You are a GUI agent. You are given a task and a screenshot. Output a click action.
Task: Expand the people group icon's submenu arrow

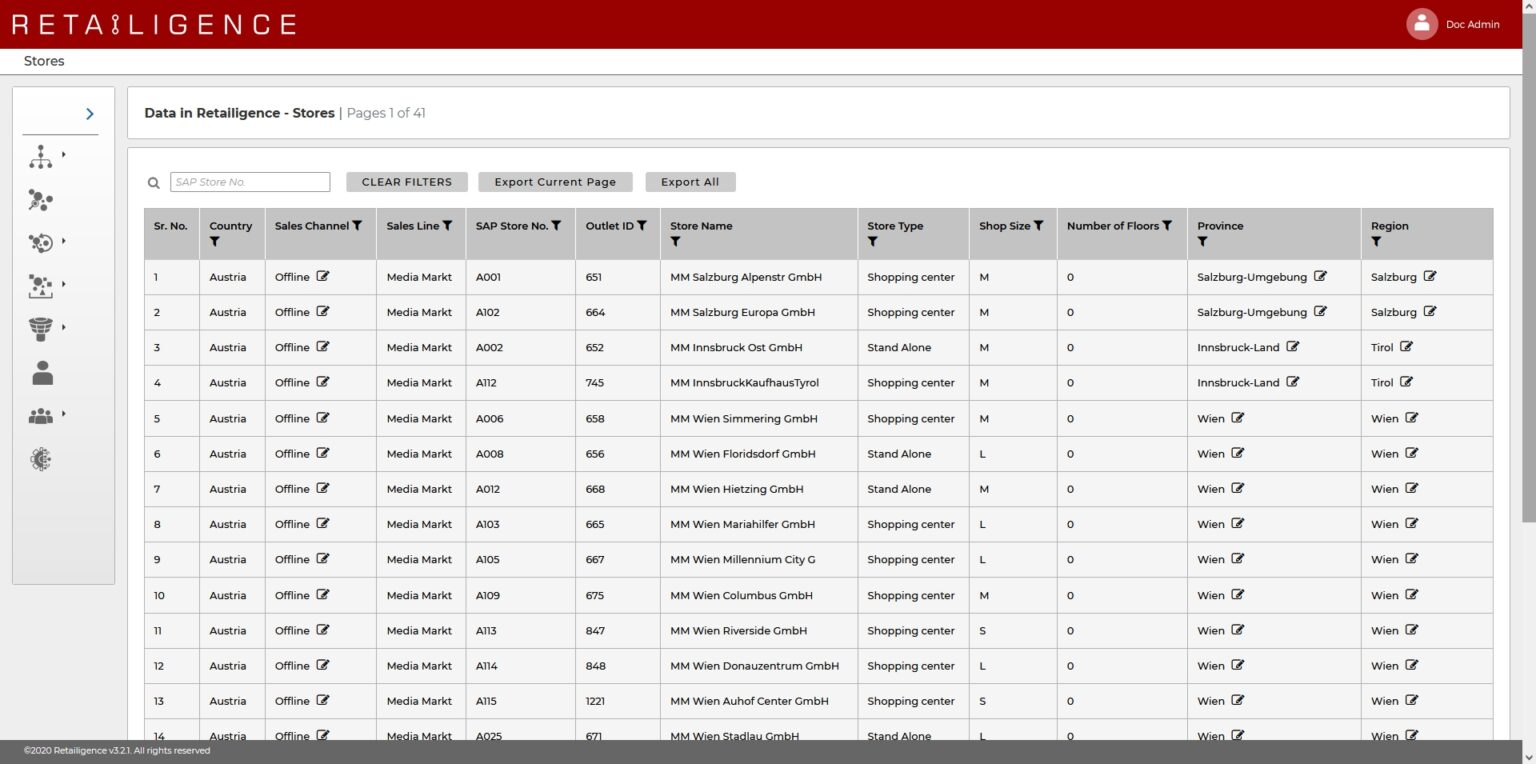point(63,414)
